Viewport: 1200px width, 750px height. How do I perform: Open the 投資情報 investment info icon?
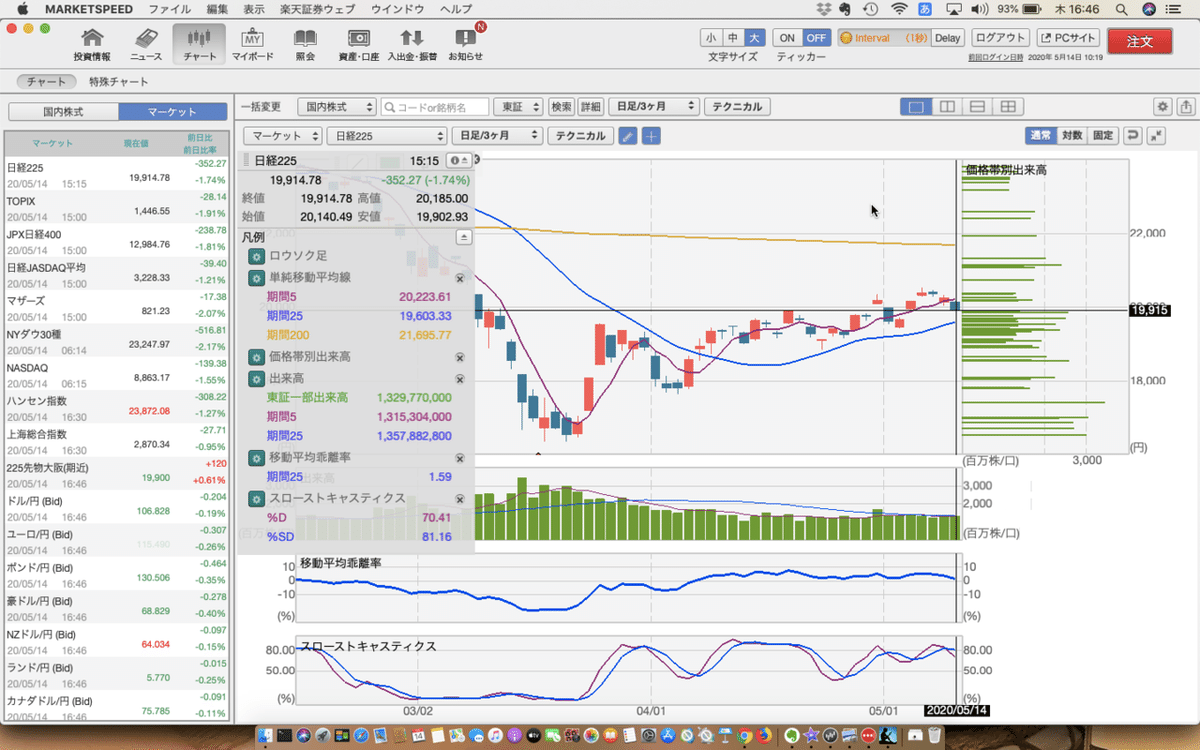(x=93, y=41)
